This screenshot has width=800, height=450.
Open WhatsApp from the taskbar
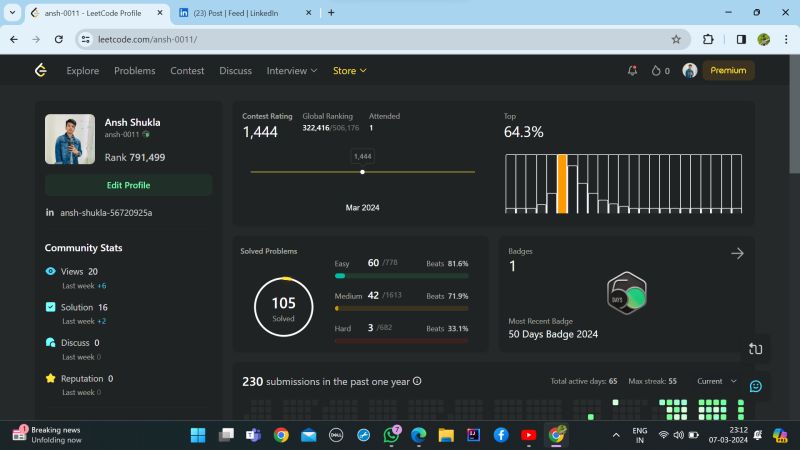pos(391,435)
